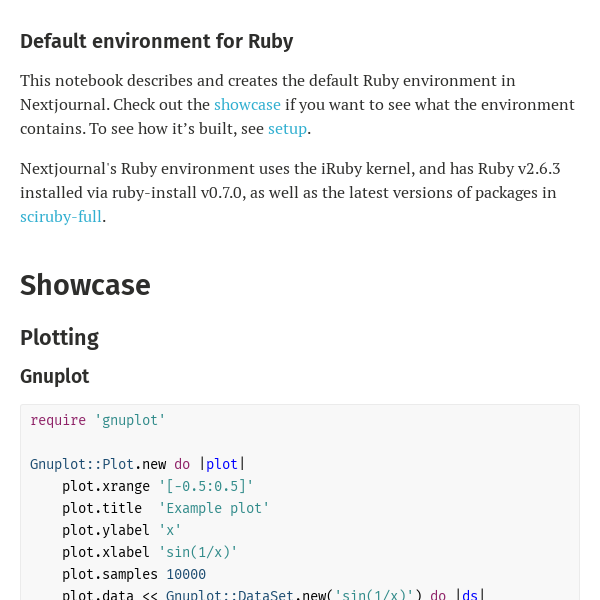Open the 'sciruby-full' link

tap(61, 216)
